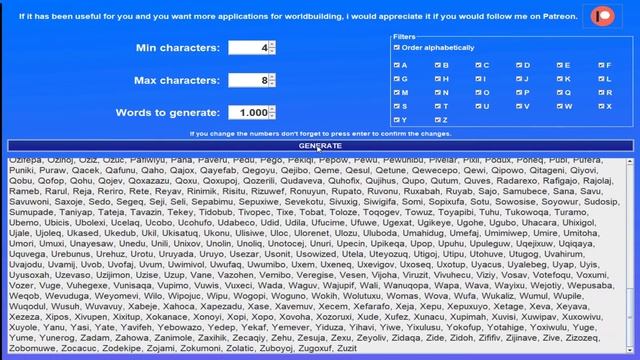This screenshot has height=360, width=640.
Task: Click the GENERATE button
Action: tap(320, 146)
